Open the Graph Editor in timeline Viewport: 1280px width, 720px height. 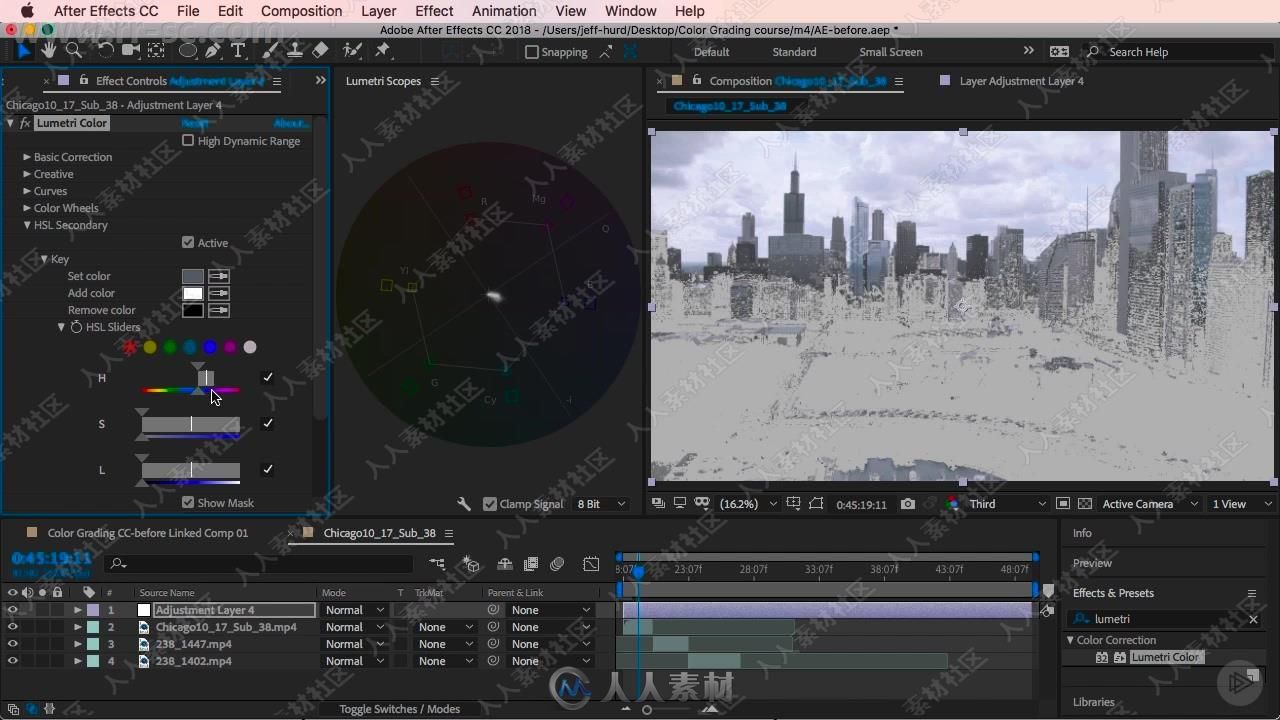[591, 564]
